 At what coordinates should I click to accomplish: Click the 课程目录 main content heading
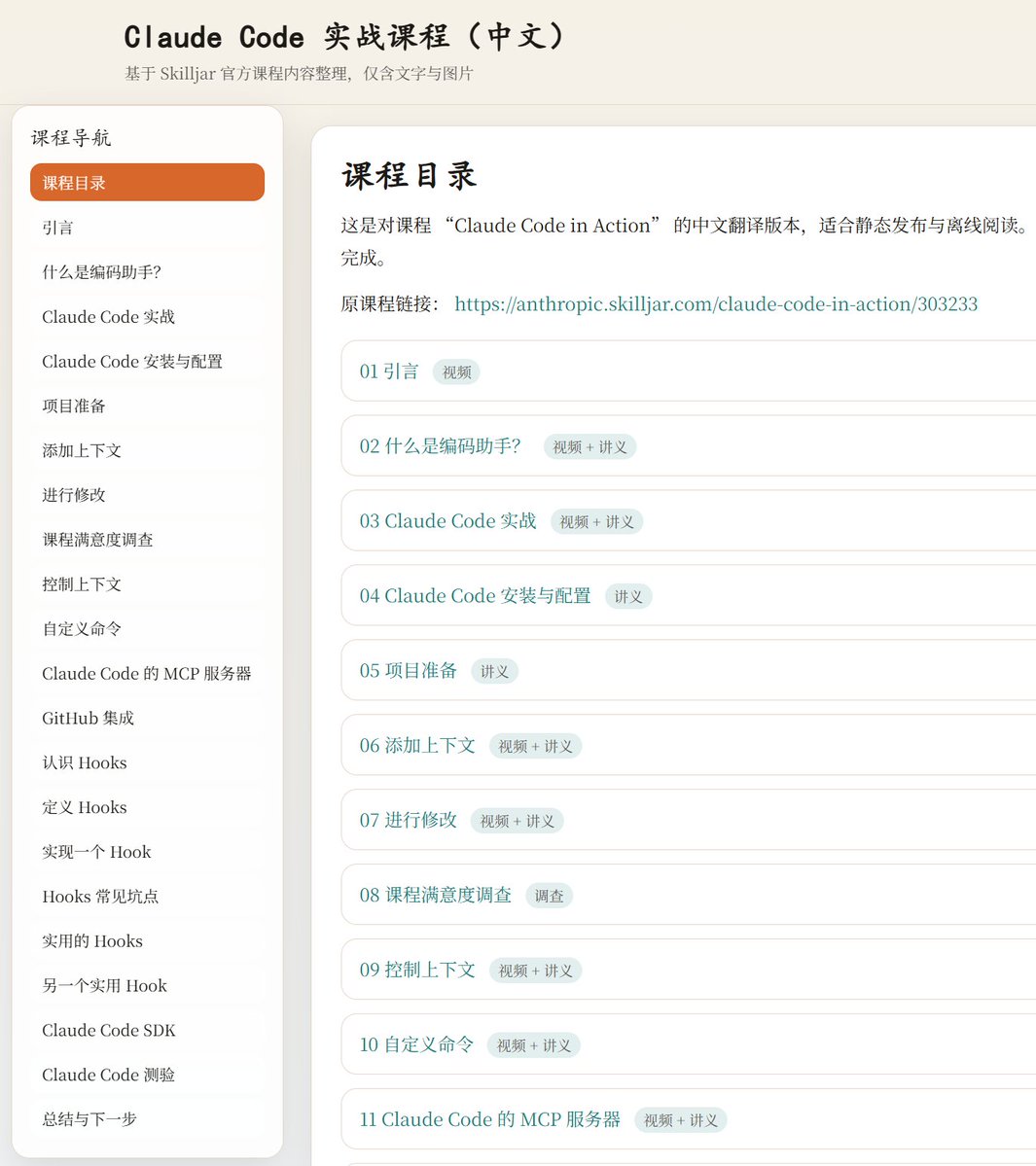click(409, 175)
